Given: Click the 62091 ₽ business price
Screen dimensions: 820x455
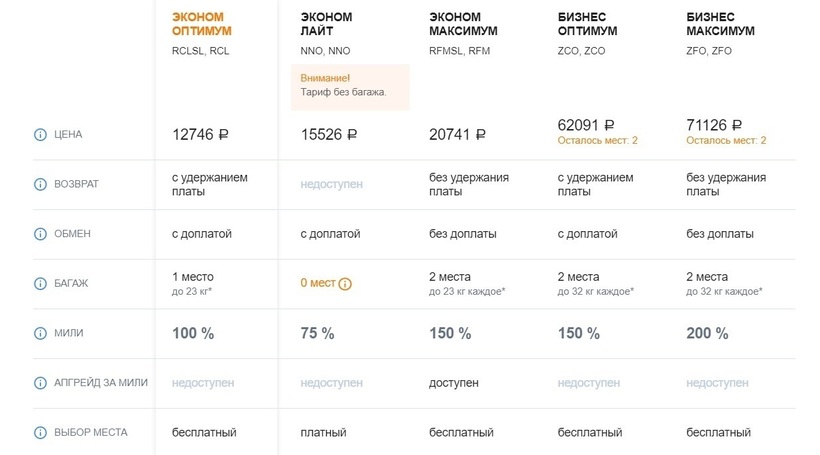Looking at the screenshot, I should pyautogui.click(x=585, y=126).
